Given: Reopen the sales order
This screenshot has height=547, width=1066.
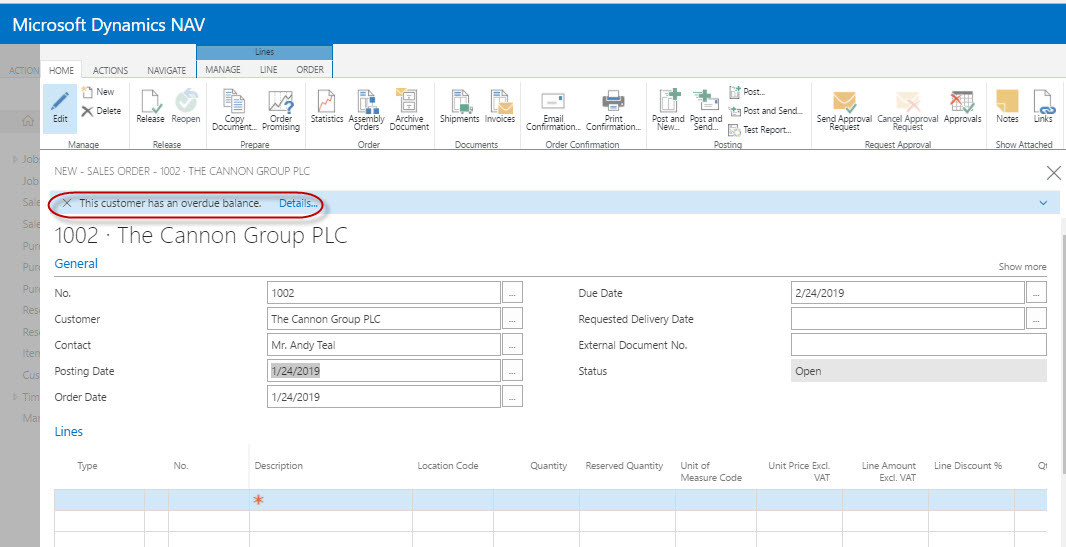Looking at the screenshot, I should [186, 107].
